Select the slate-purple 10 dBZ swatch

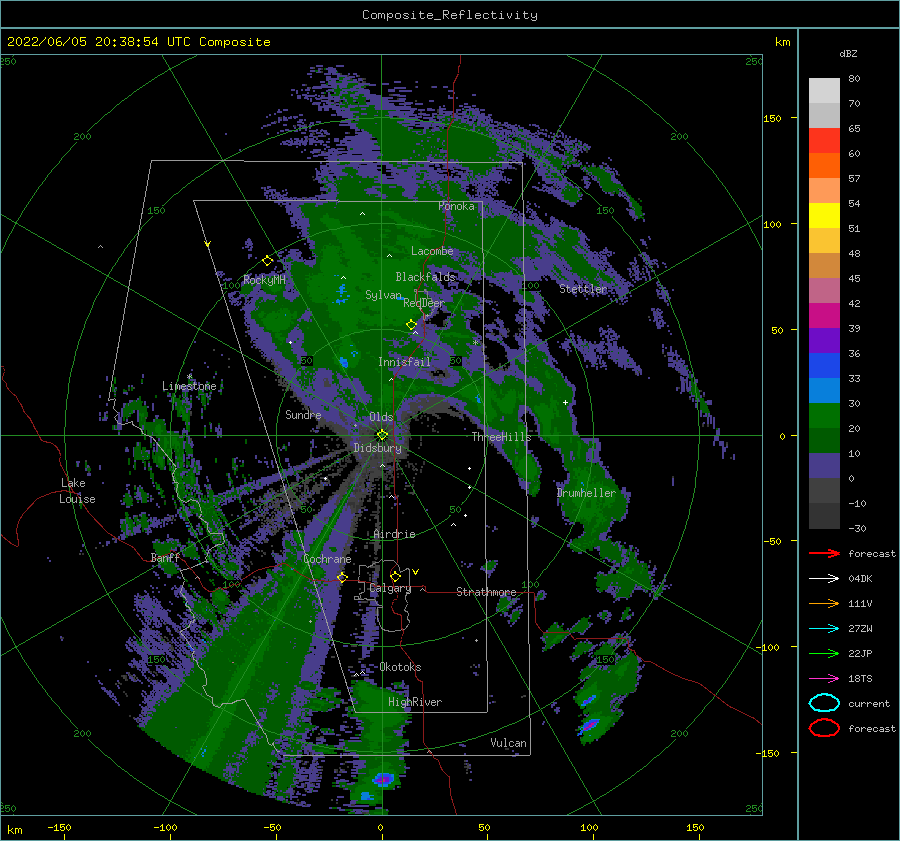pos(824,466)
